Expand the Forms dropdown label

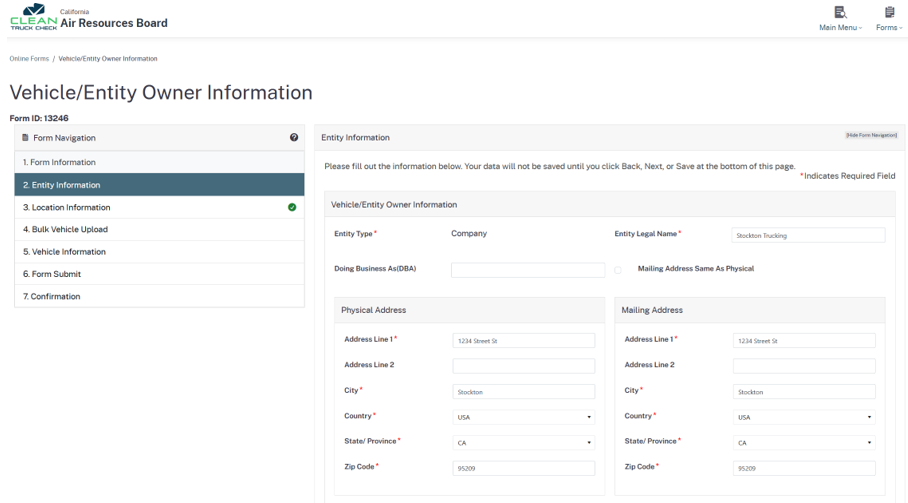(x=889, y=28)
